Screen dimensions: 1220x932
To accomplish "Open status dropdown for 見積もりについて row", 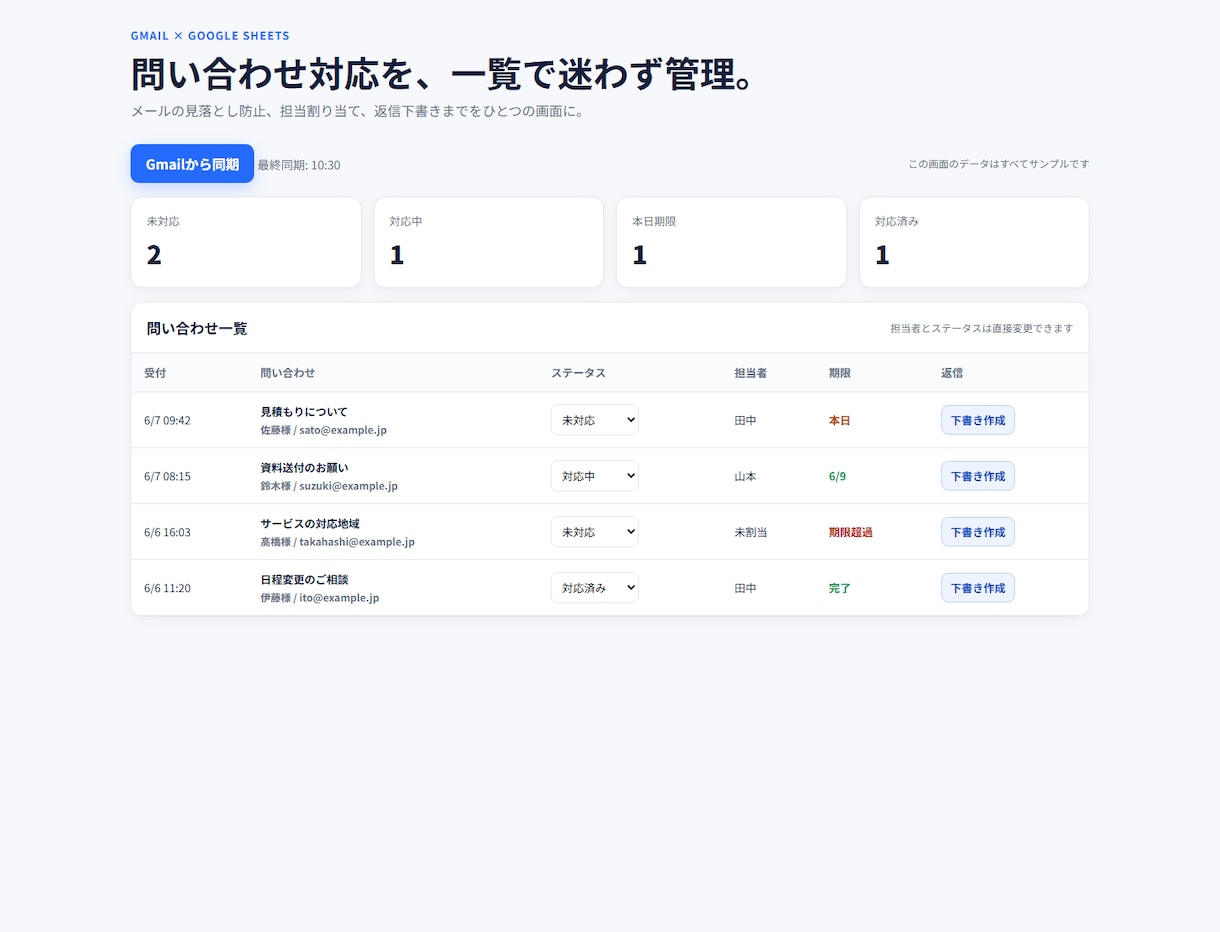I will click(x=595, y=420).
